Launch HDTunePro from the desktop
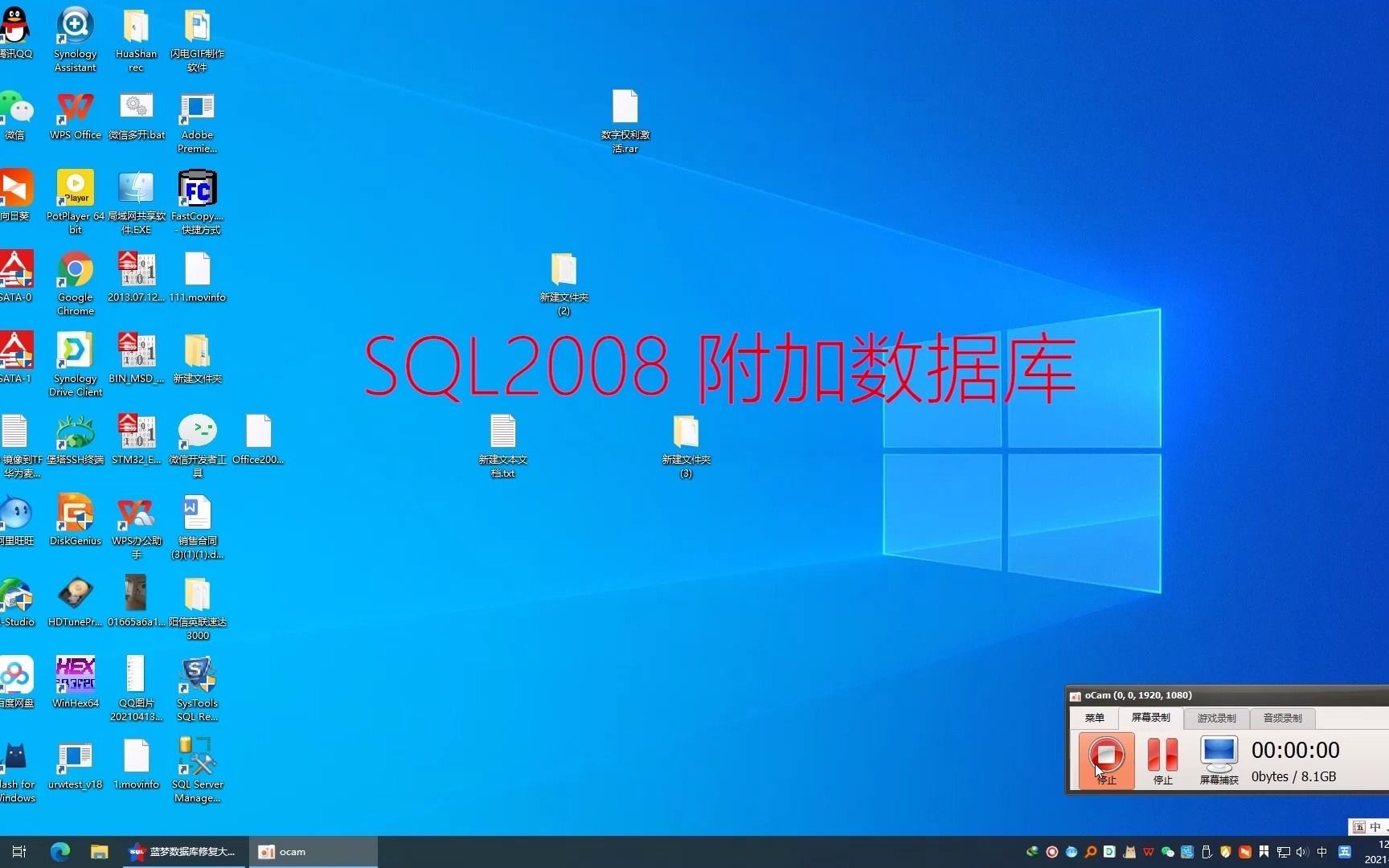Screen dimensions: 1389x868 point(75,601)
